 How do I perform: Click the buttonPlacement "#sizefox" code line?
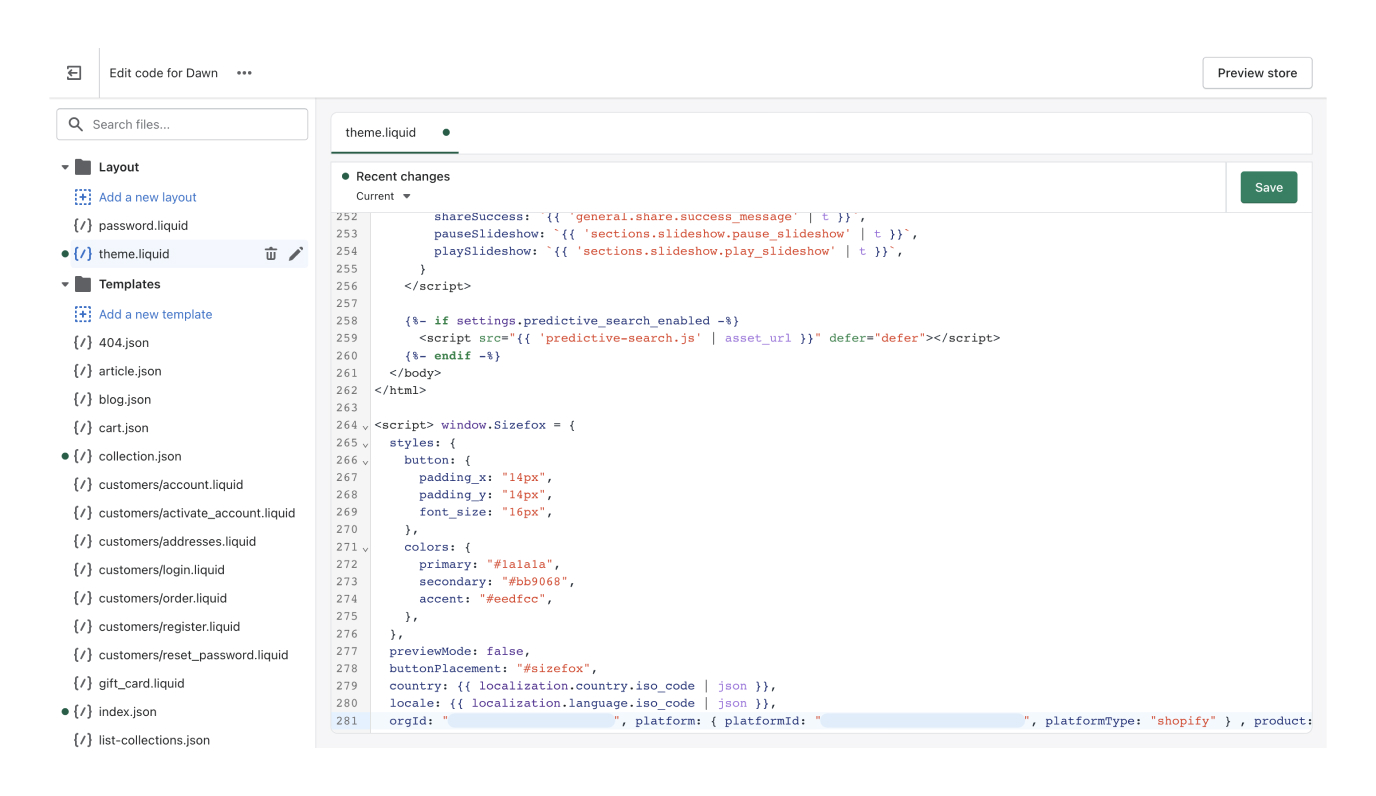(x=493, y=669)
